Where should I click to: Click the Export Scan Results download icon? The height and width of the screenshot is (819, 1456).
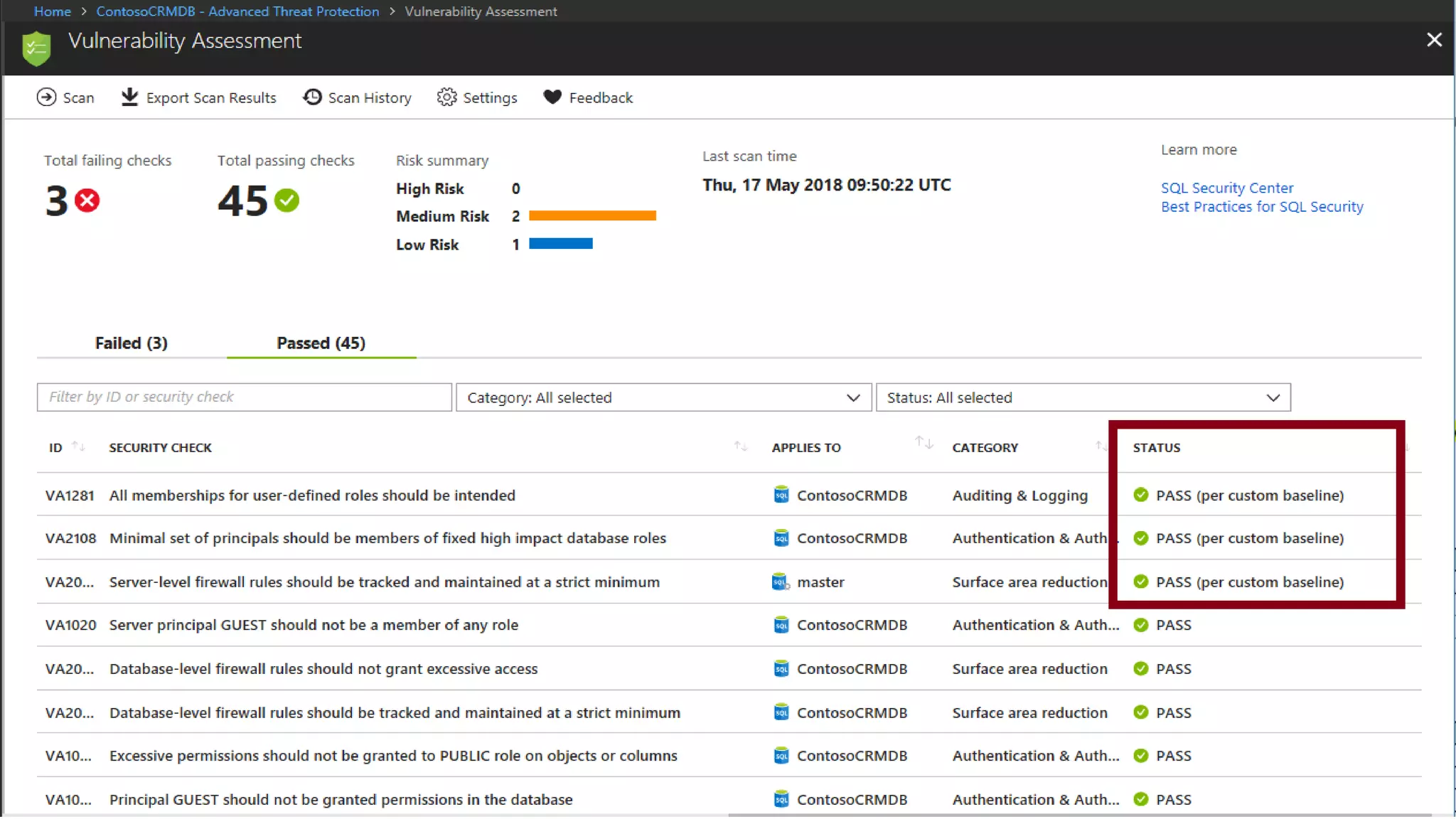click(x=129, y=97)
